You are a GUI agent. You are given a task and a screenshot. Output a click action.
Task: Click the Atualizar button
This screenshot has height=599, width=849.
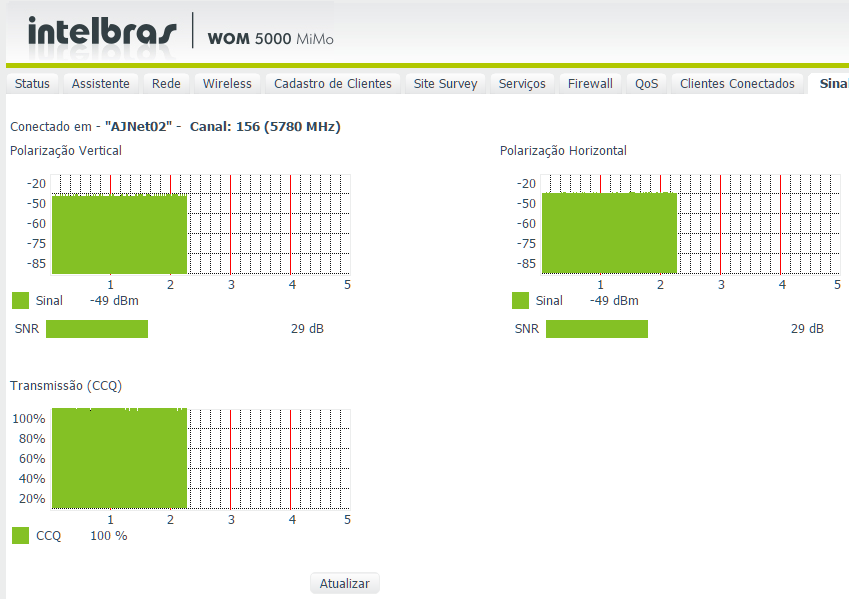[344, 583]
